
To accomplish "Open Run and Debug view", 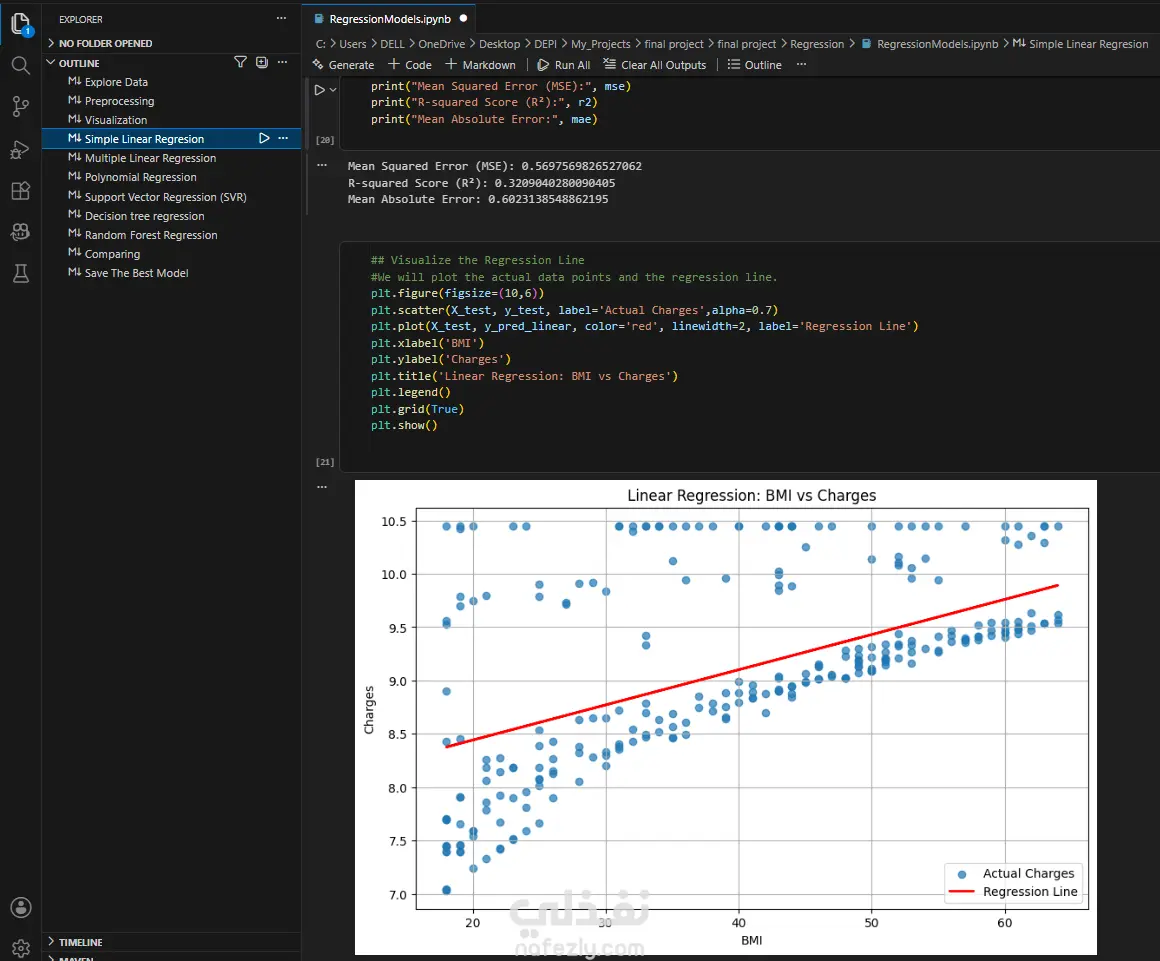I will [x=21, y=149].
